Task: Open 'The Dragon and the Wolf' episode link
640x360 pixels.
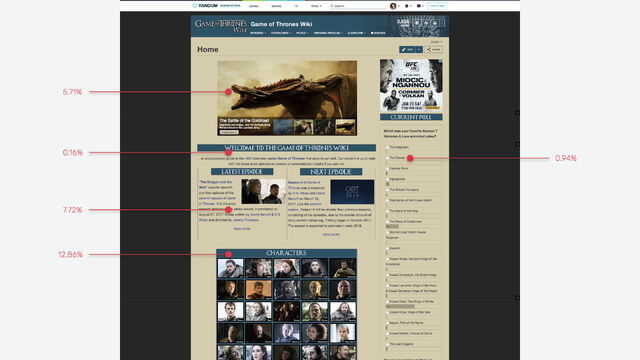Action: click(x=216, y=184)
